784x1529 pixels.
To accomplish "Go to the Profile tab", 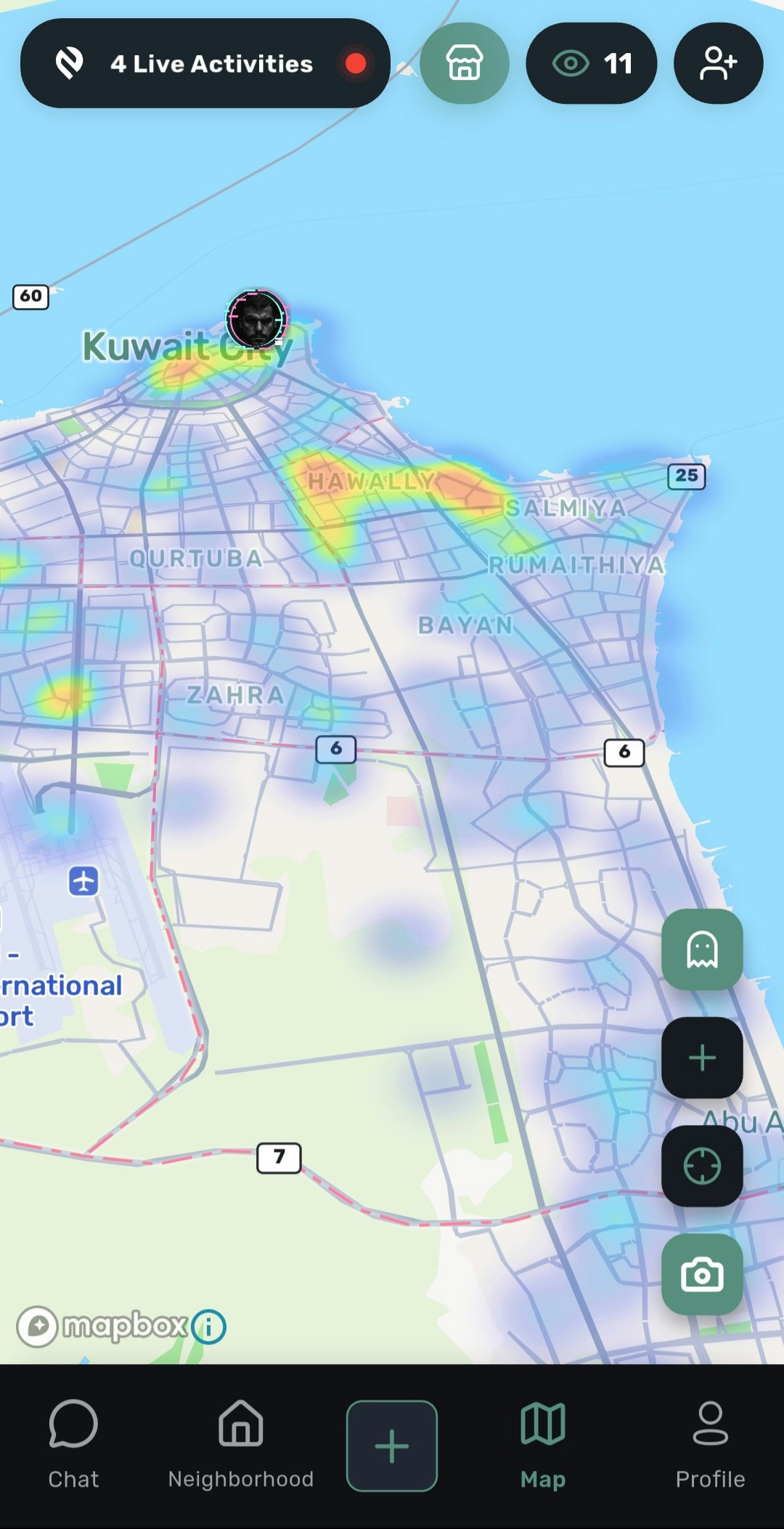I will coord(710,1445).
